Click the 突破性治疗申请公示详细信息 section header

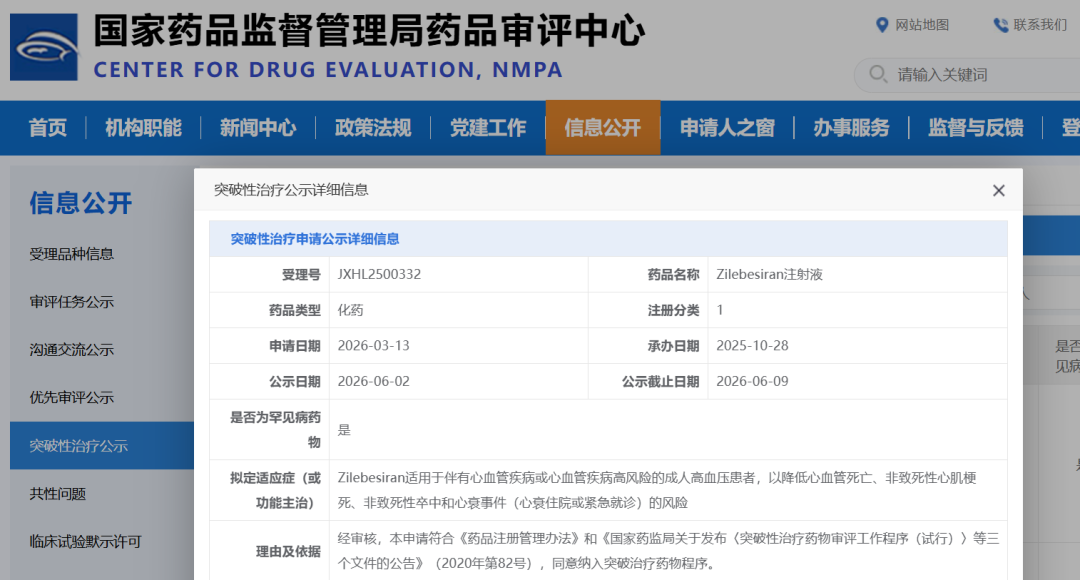click(315, 239)
